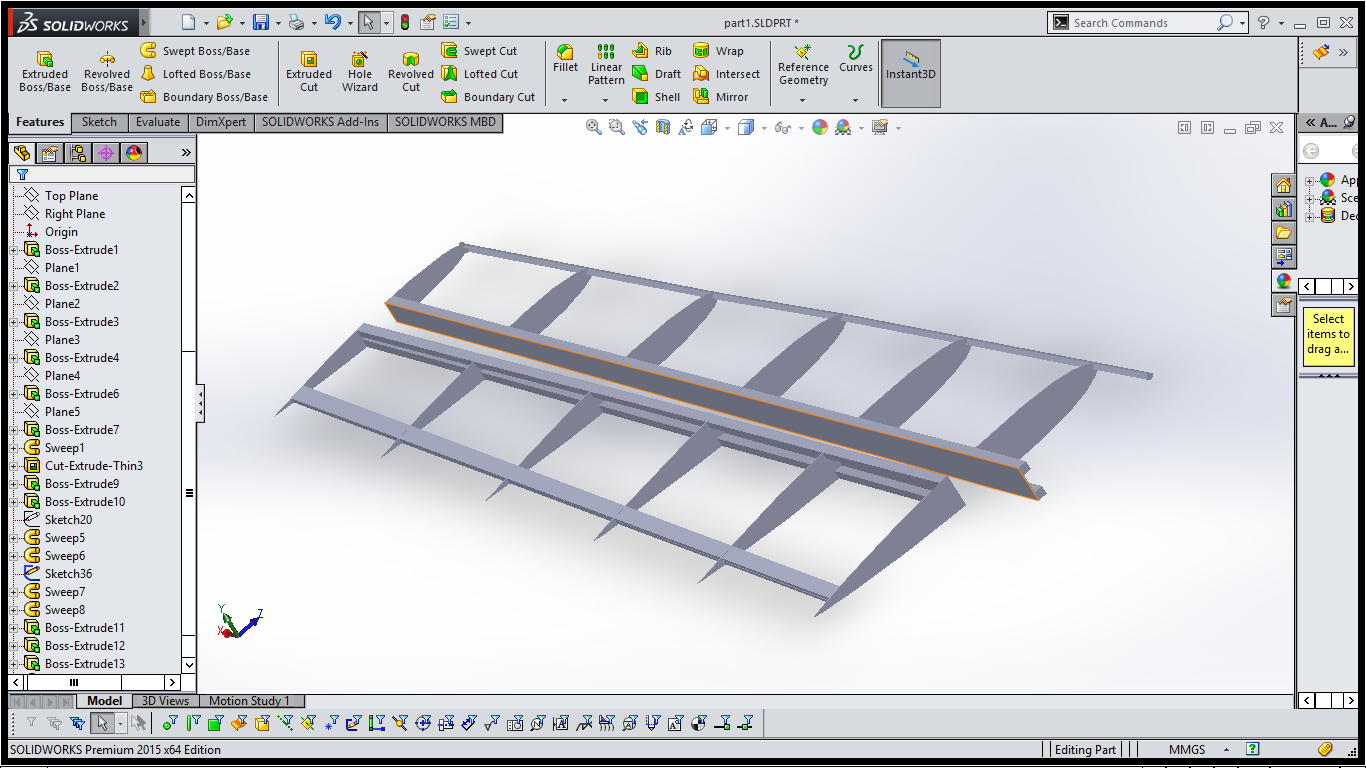The image size is (1366, 768).
Task: Click the Shell feature tool
Action: 656,97
